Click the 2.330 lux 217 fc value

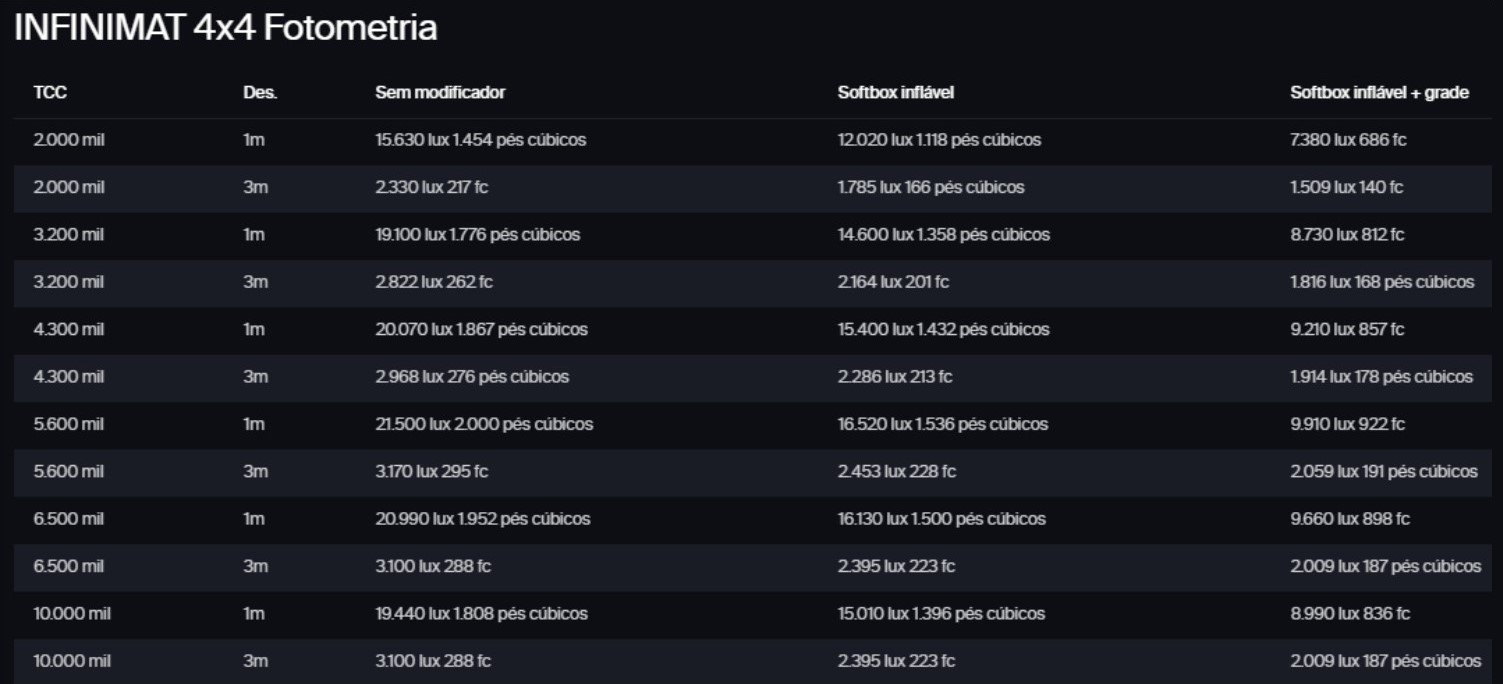click(433, 187)
